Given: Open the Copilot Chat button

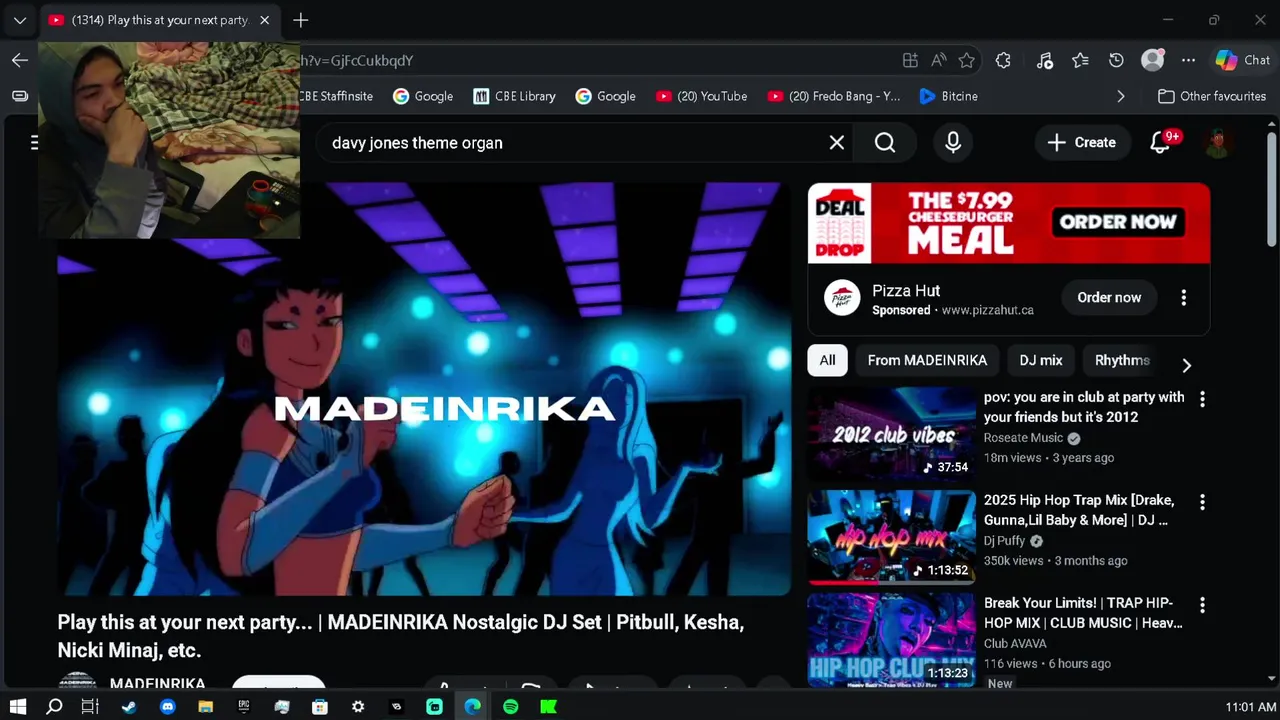Looking at the screenshot, I should coord(1243,60).
